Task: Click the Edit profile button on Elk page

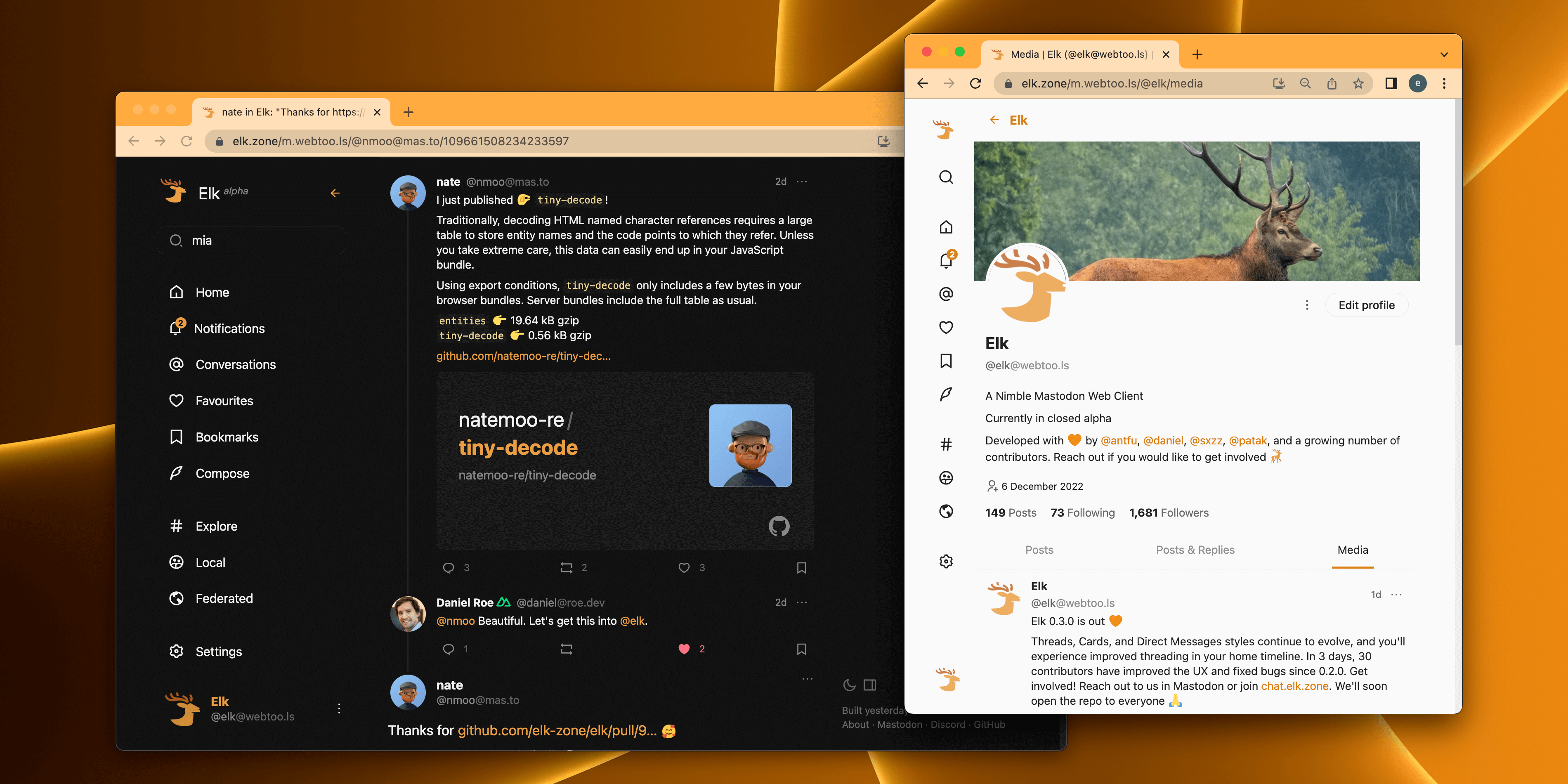Action: tap(1366, 305)
